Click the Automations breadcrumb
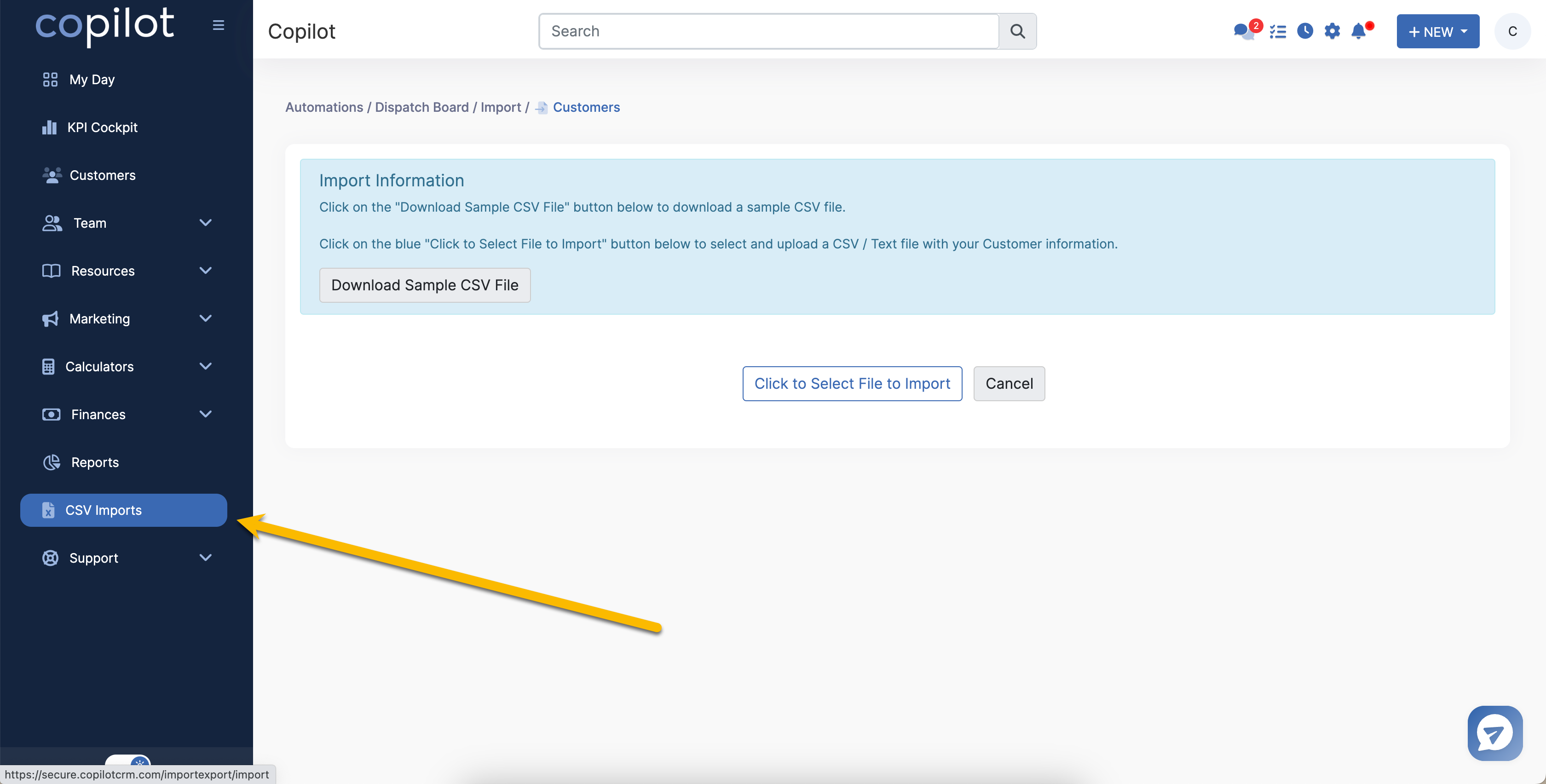 [324, 108]
